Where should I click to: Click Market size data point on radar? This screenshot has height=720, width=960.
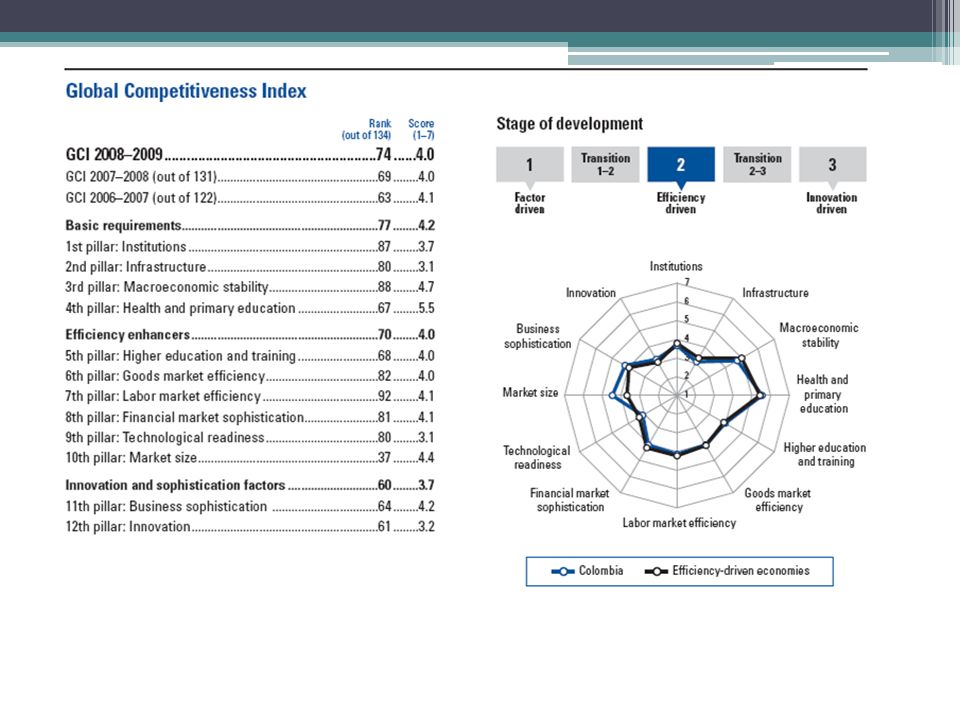click(x=613, y=396)
